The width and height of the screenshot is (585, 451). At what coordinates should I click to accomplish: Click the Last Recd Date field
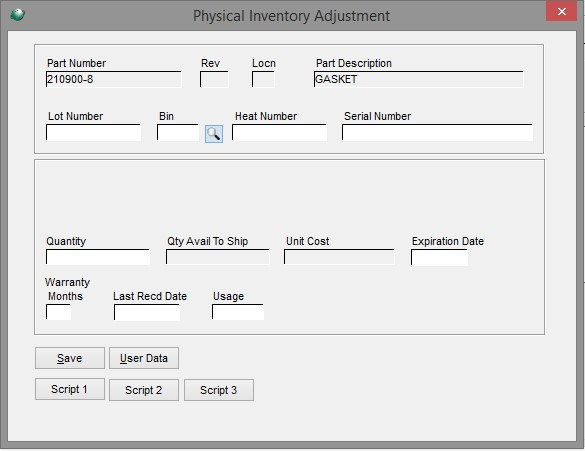click(147, 312)
